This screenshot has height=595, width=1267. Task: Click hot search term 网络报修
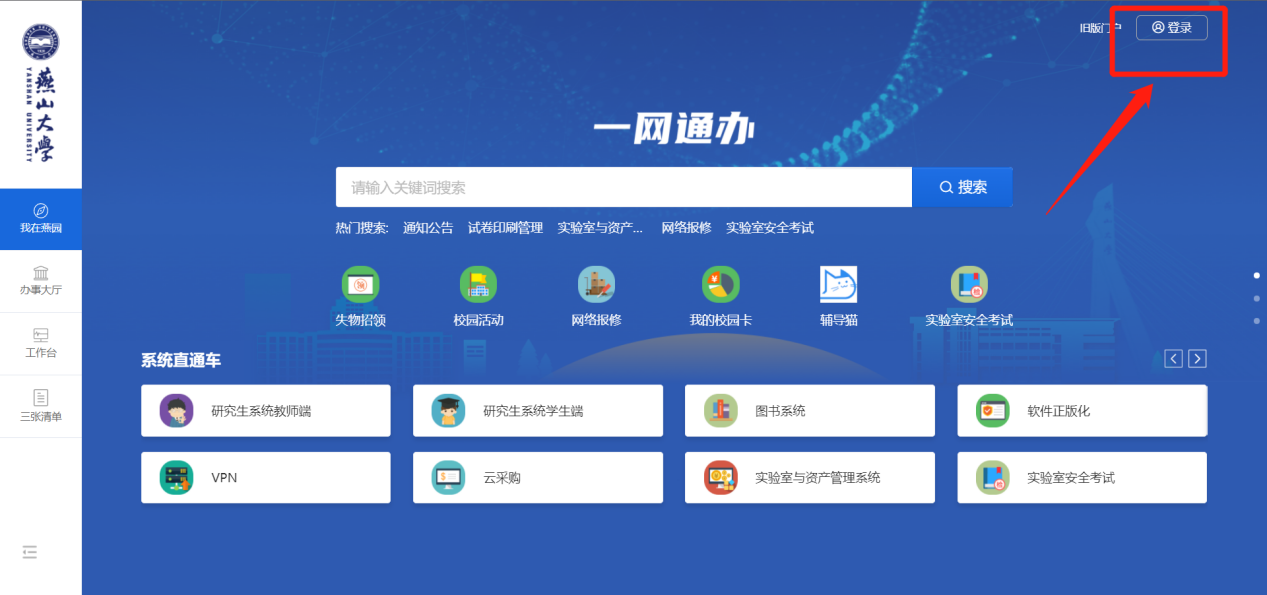686,228
